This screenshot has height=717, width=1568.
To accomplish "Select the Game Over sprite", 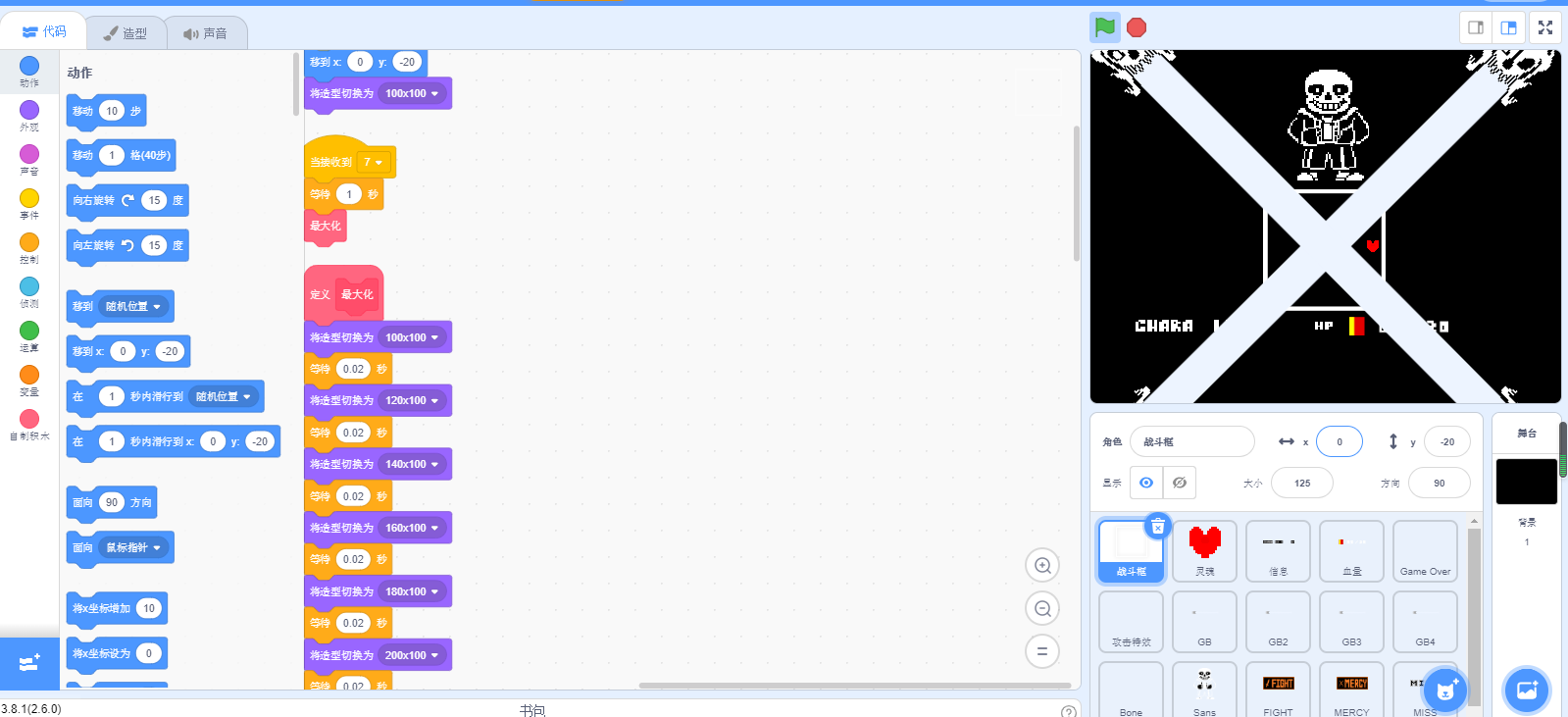I will [1425, 551].
